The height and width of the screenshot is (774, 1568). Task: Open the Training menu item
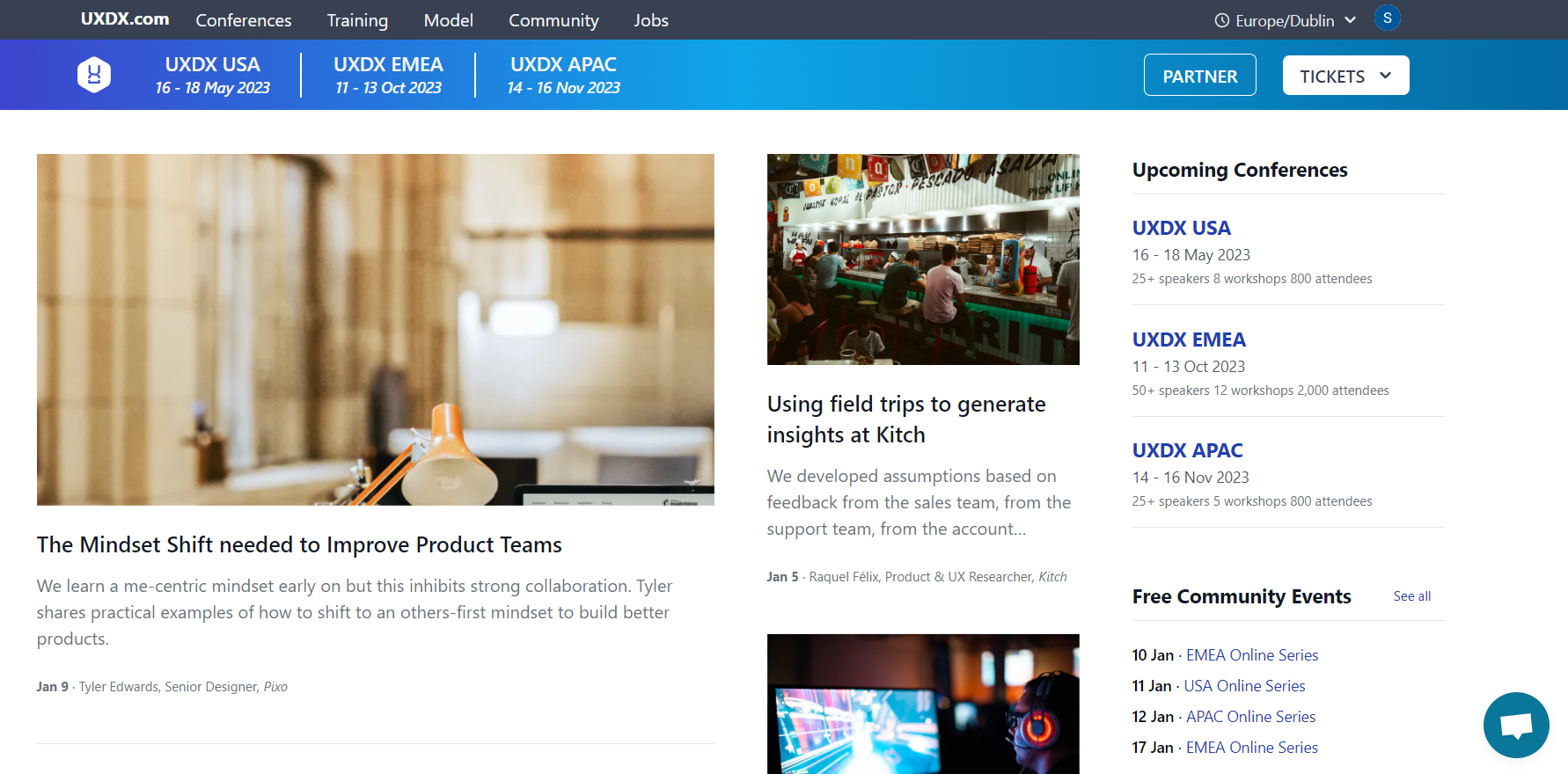pos(357,20)
